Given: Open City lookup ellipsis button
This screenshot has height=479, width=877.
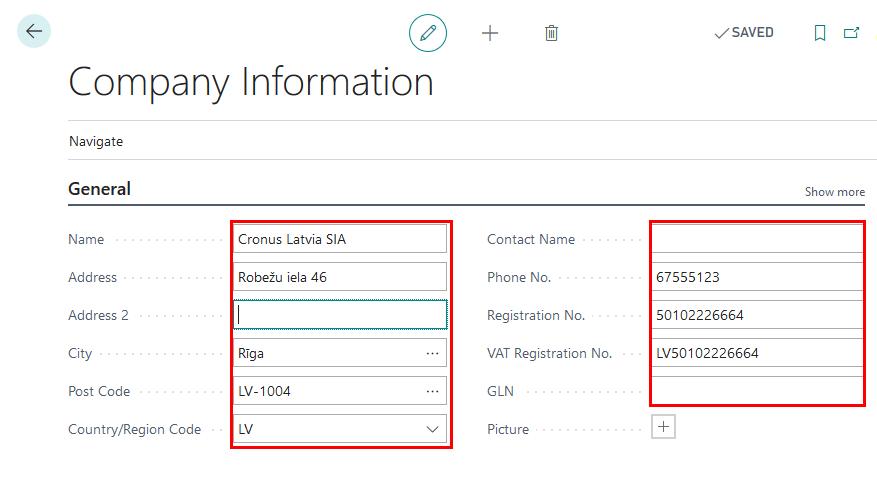Looking at the screenshot, I should pos(432,353).
